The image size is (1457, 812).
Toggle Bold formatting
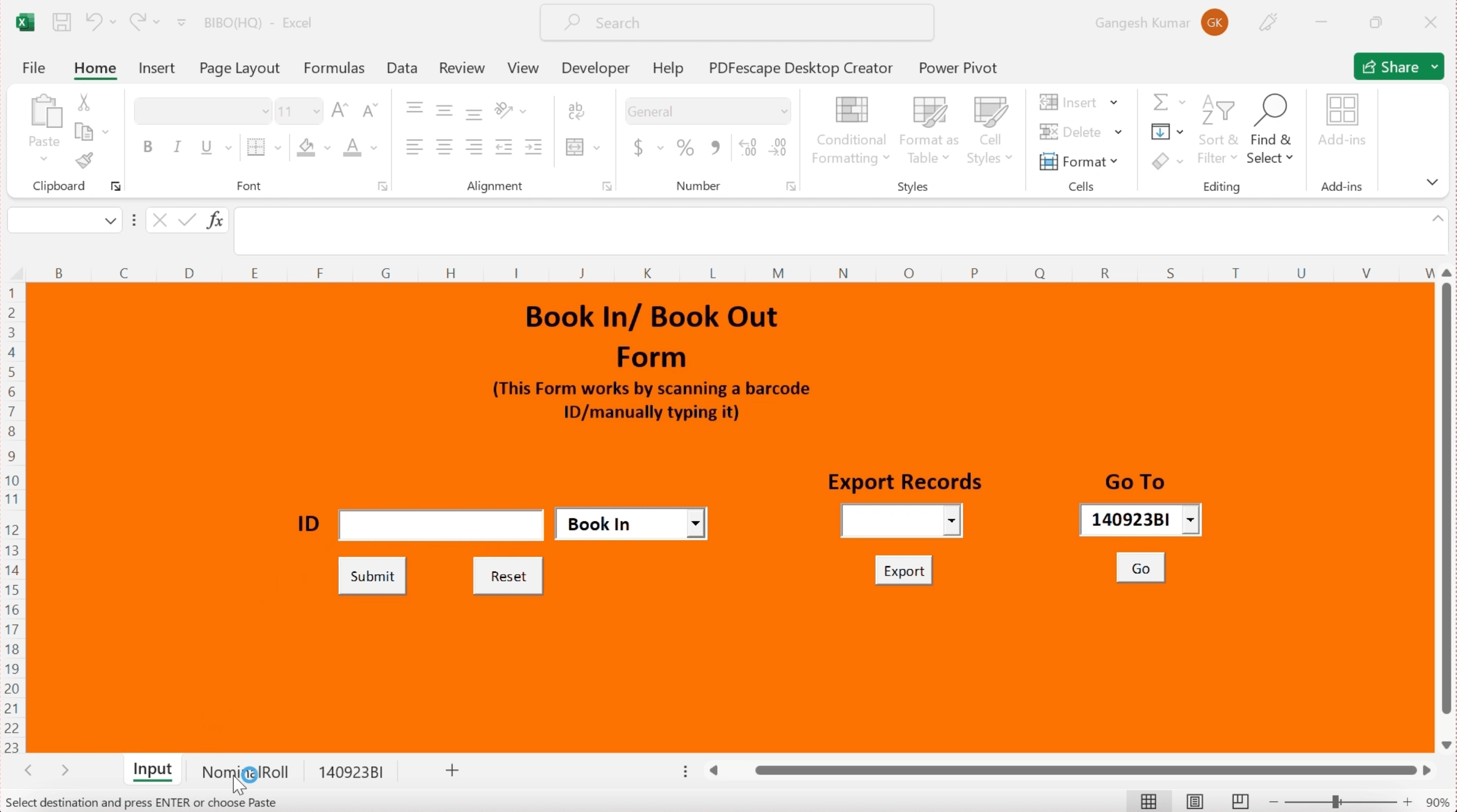pos(148,148)
